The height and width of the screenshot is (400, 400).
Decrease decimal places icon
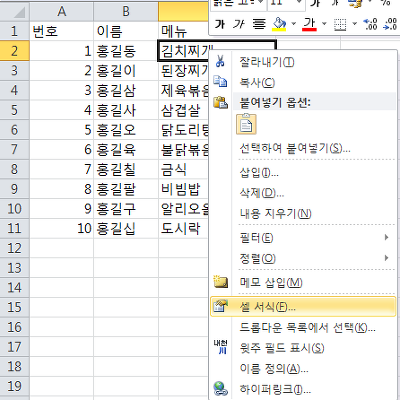tap(390, 24)
